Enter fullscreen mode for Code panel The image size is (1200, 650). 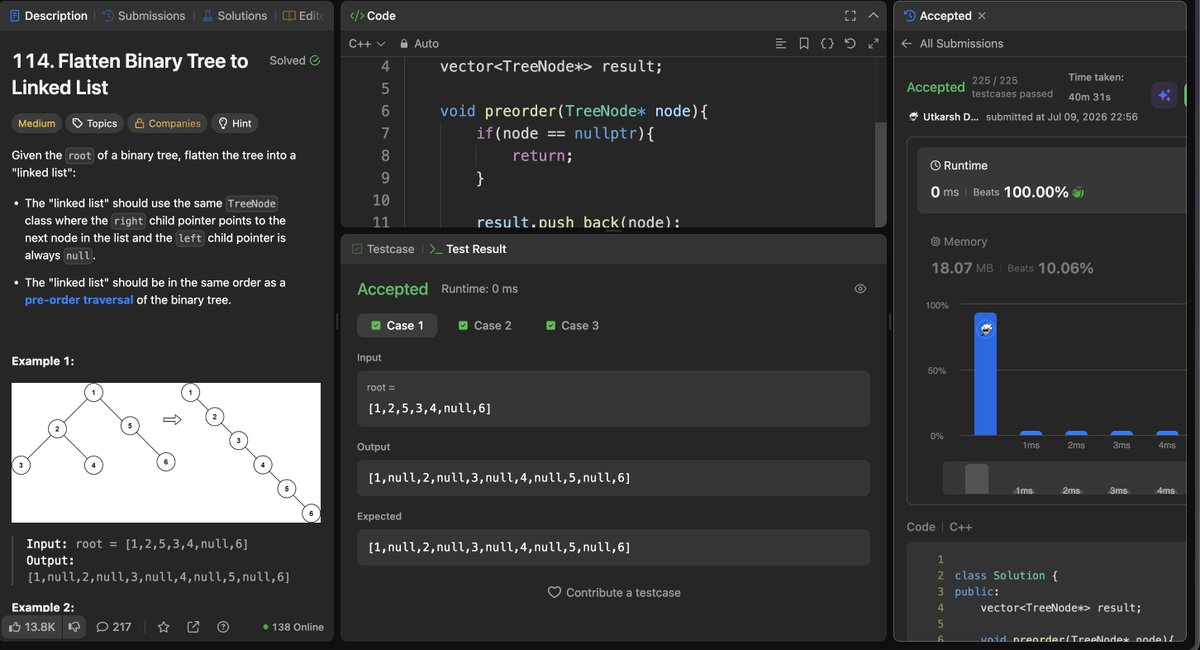(x=850, y=16)
